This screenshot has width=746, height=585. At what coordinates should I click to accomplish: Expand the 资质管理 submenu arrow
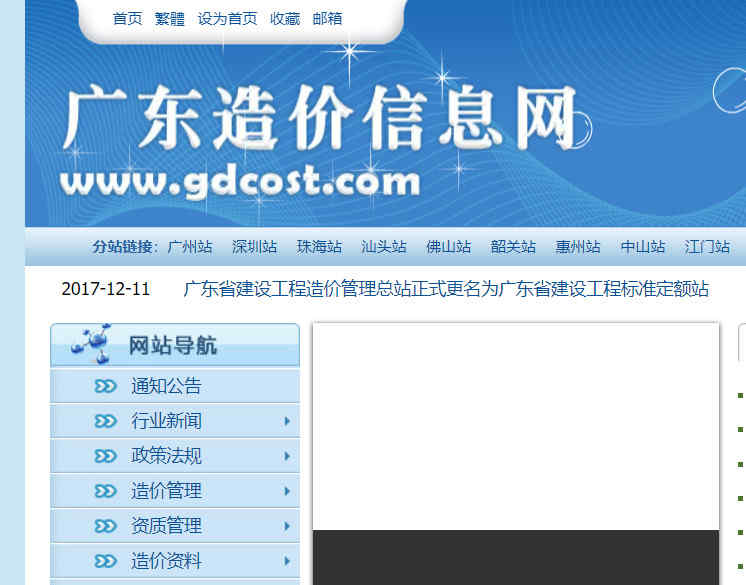[287, 526]
